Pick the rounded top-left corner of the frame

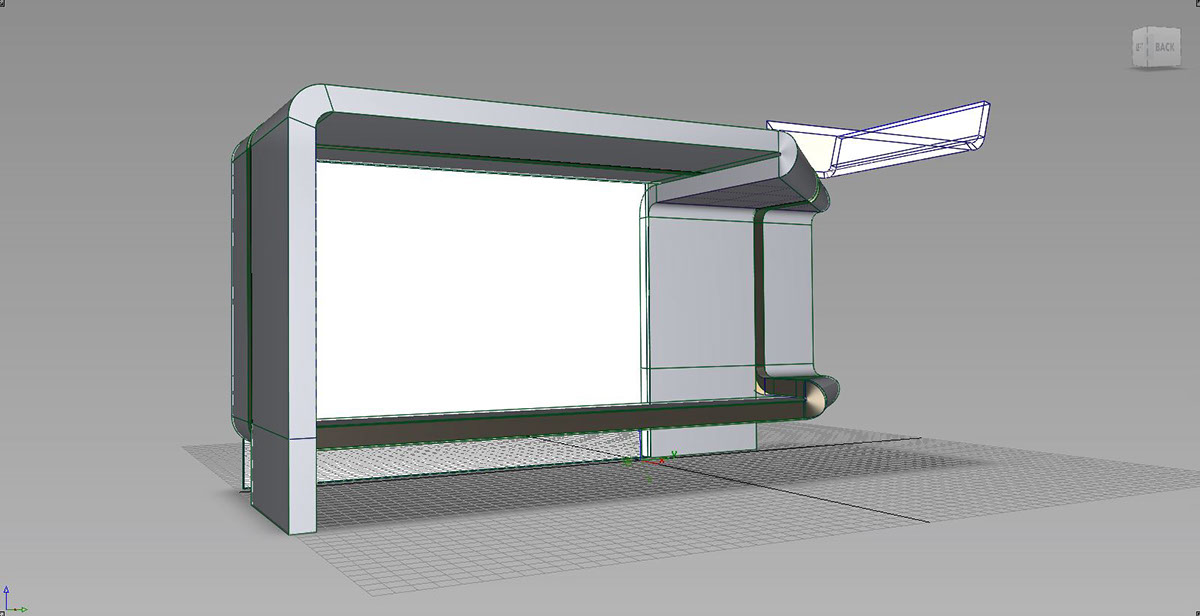pos(308,105)
